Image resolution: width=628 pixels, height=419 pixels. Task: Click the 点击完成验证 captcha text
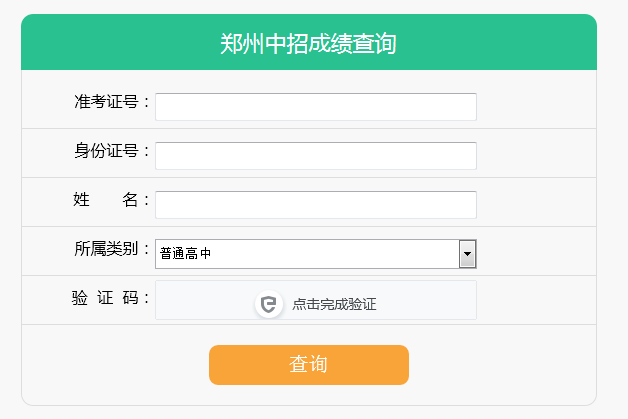click(334, 304)
